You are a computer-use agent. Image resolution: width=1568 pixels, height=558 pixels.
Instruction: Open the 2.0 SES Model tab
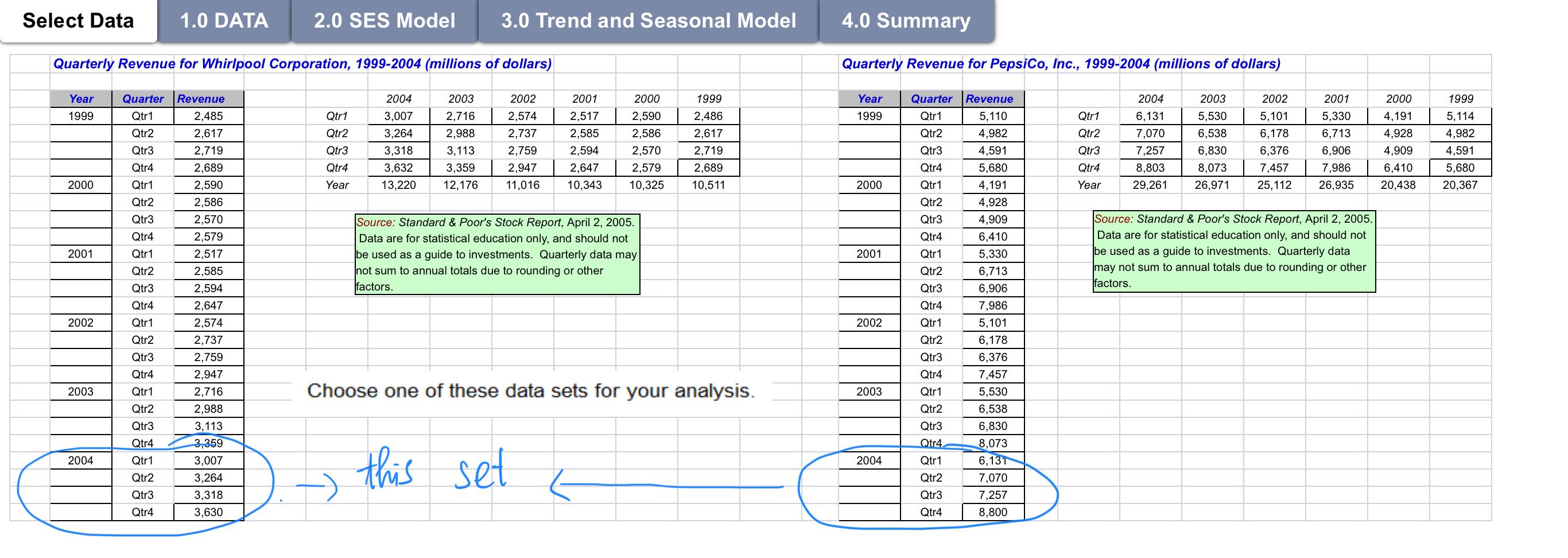click(x=383, y=21)
